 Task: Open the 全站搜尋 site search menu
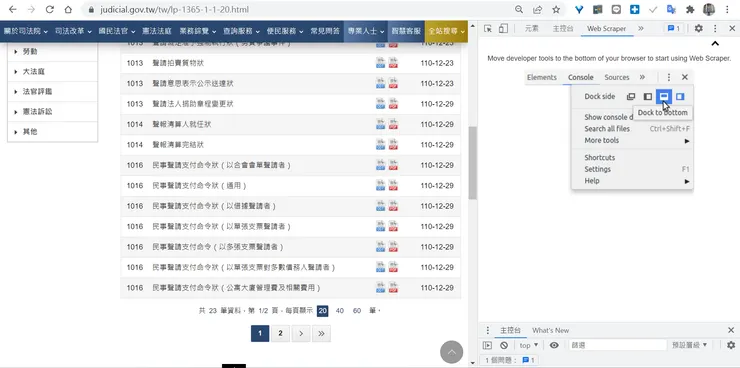point(446,31)
